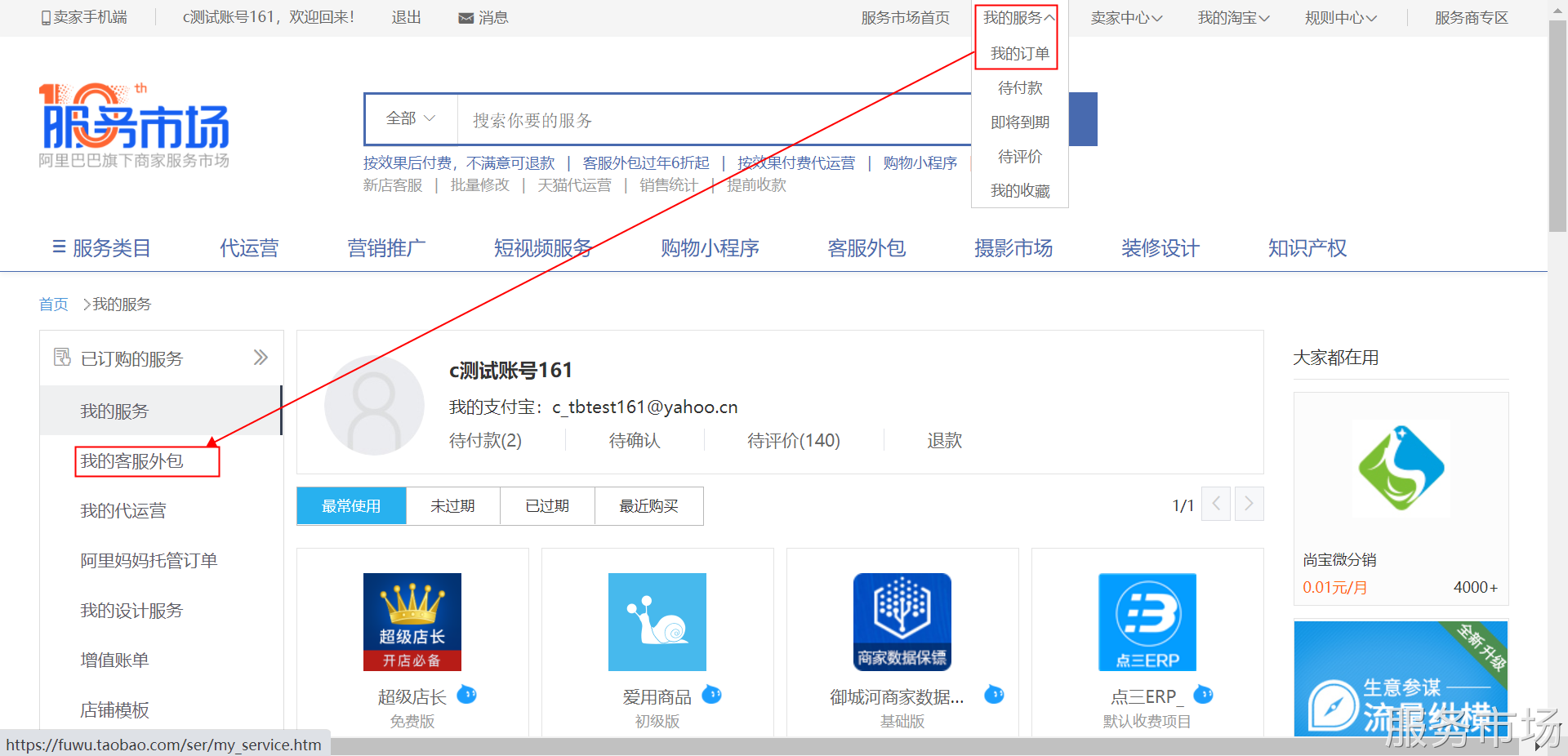
Task: Open the 点三ERP app icon
Action: click(1147, 622)
